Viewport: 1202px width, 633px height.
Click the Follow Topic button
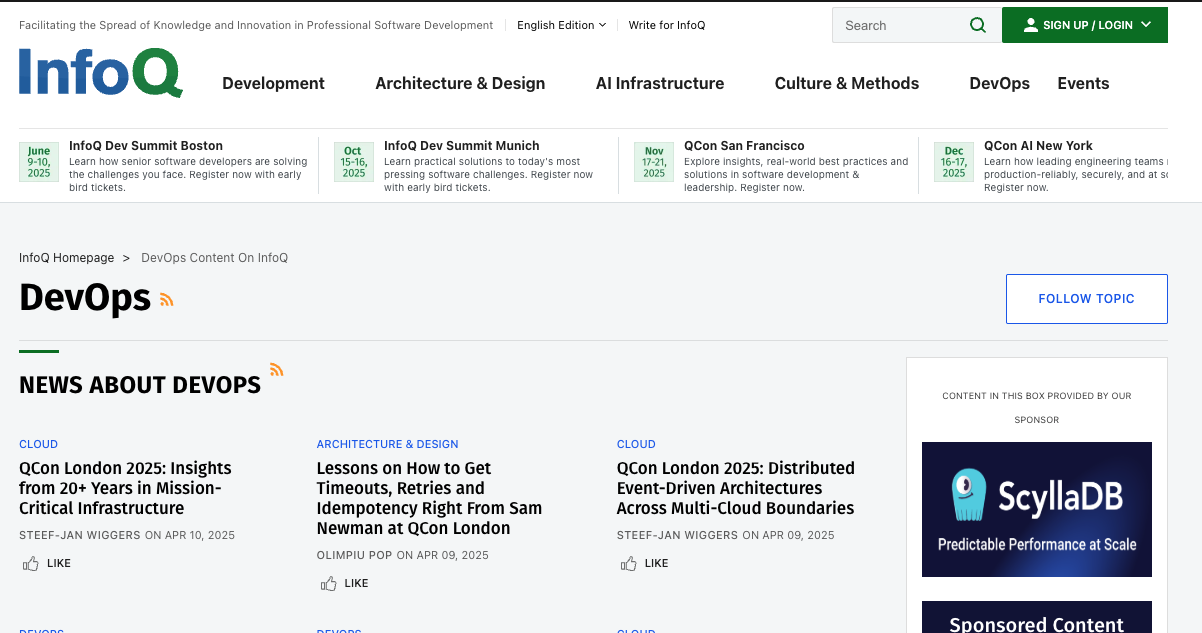pyautogui.click(x=1086, y=299)
